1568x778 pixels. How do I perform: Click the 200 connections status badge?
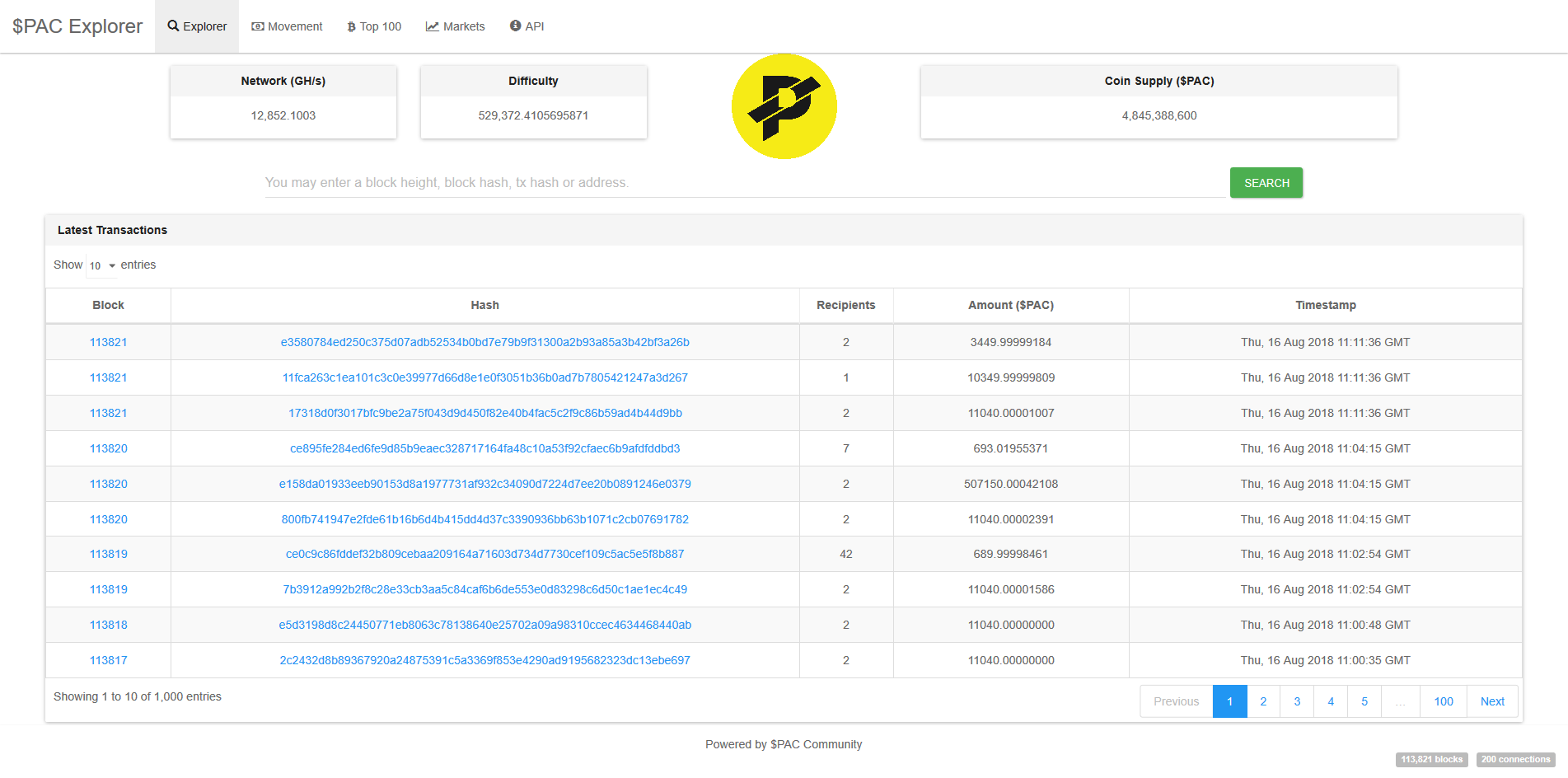click(x=1515, y=760)
